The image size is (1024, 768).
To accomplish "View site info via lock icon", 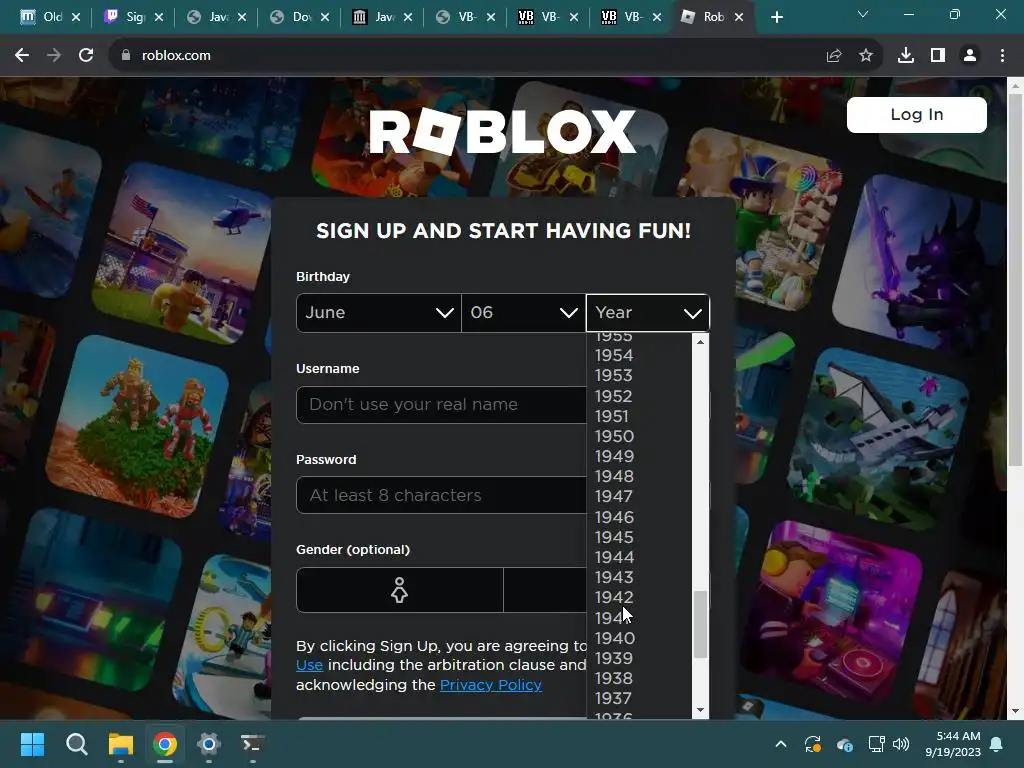I will tap(126, 56).
